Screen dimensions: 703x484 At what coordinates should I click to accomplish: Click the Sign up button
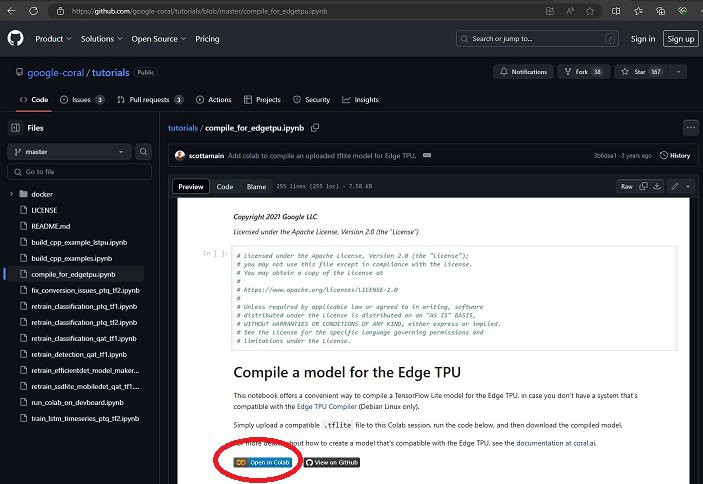coord(681,39)
